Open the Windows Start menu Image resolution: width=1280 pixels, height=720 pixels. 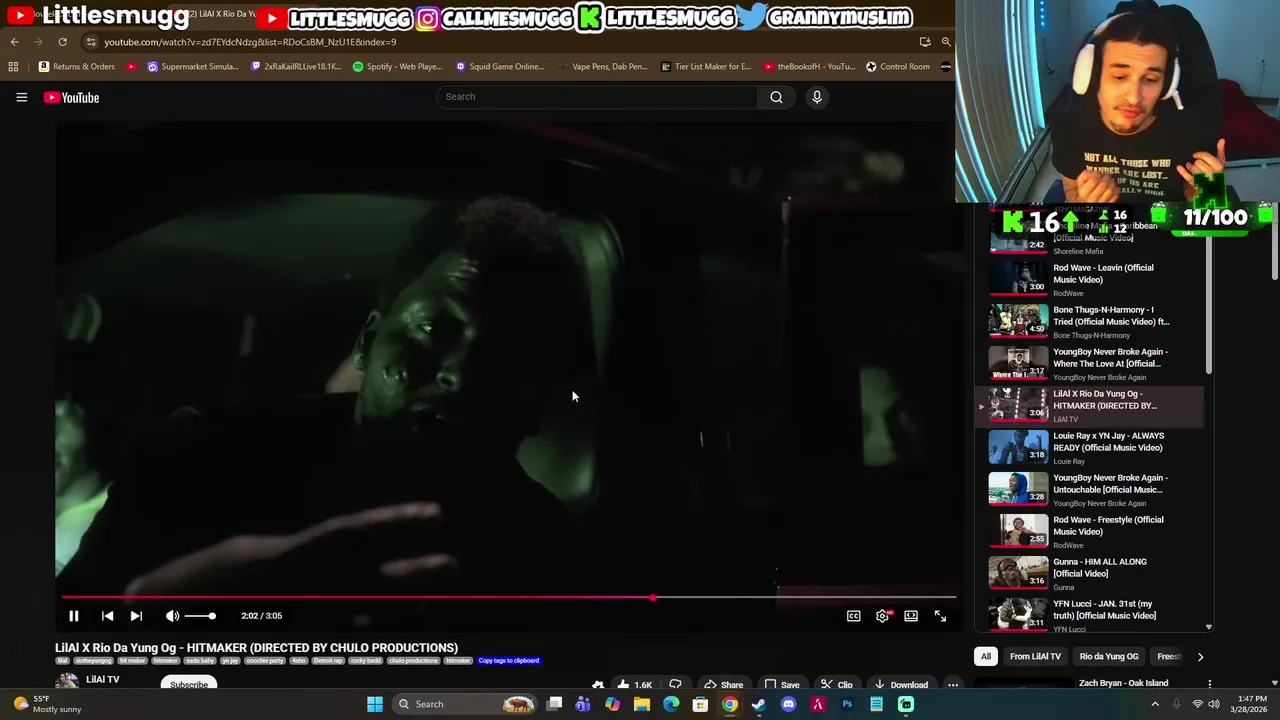pyautogui.click(x=375, y=704)
